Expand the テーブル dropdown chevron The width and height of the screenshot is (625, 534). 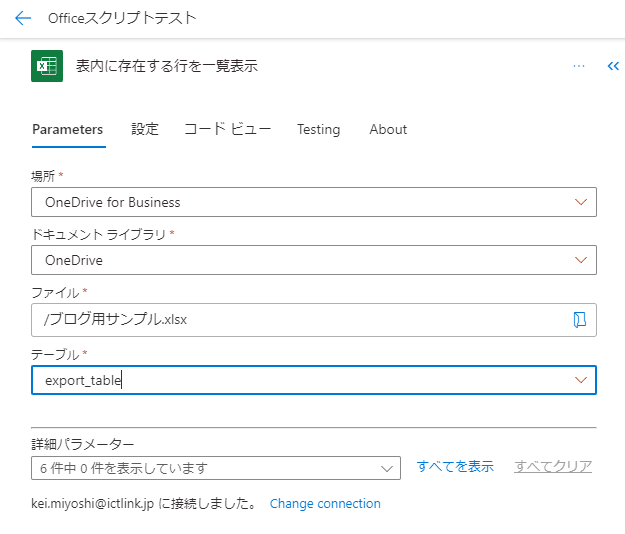point(581,380)
